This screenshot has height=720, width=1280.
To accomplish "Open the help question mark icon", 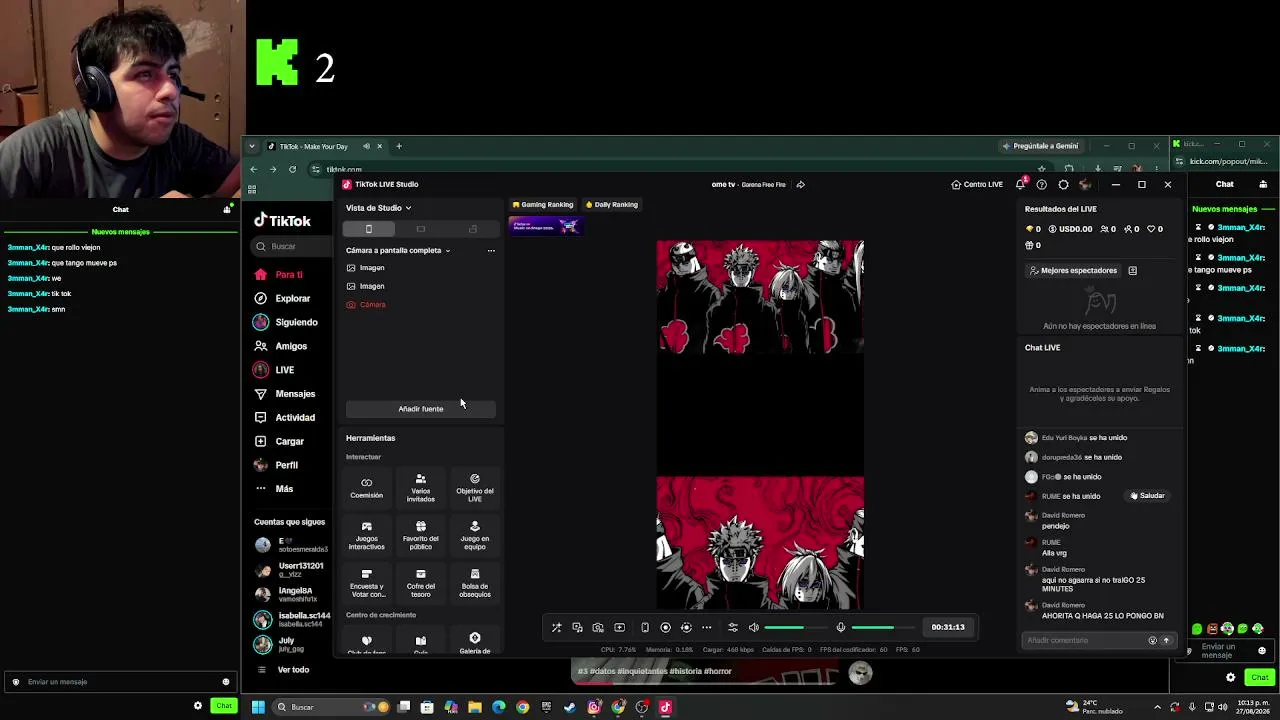I will [1042, 184].
